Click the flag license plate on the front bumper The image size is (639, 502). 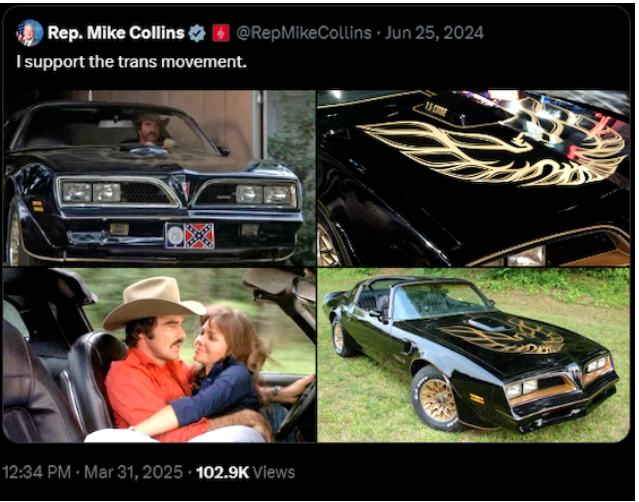[190, 236]
